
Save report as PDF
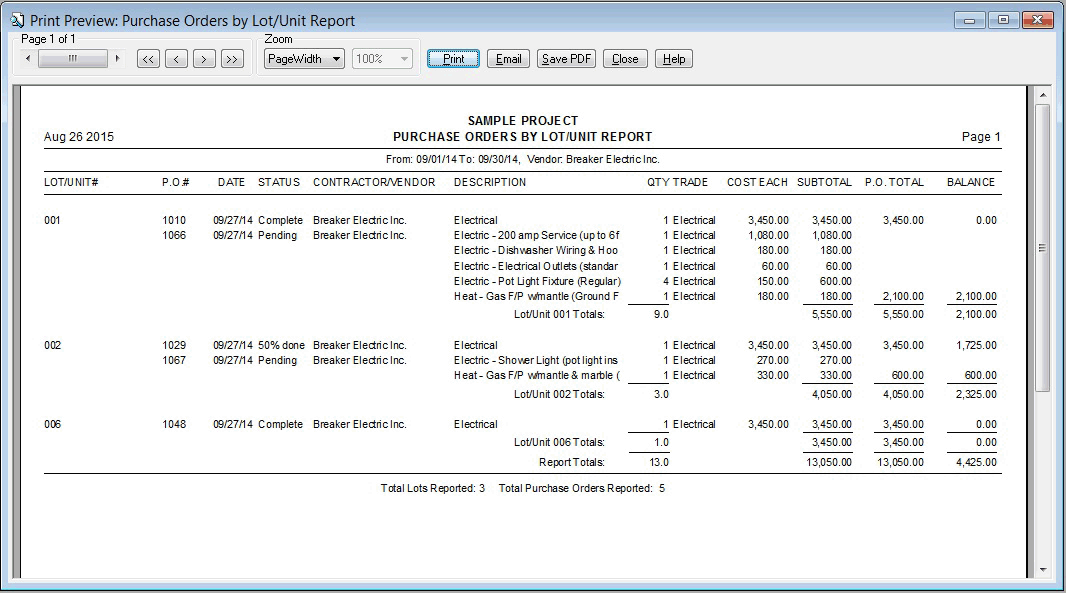(566, 59)
